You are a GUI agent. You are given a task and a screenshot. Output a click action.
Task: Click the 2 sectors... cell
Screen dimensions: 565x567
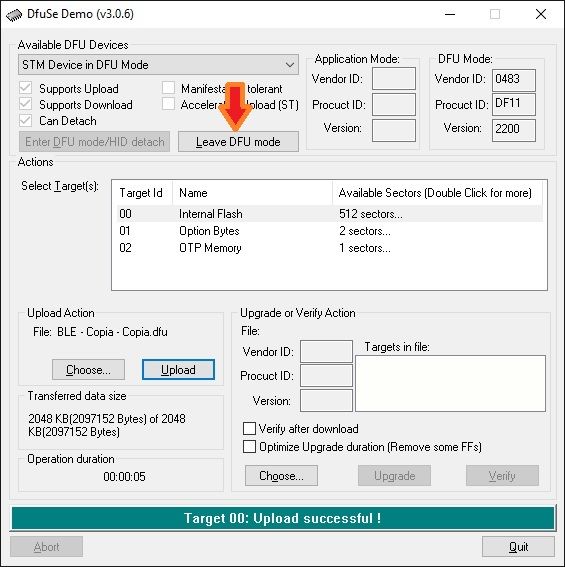[x=365, y=231]
